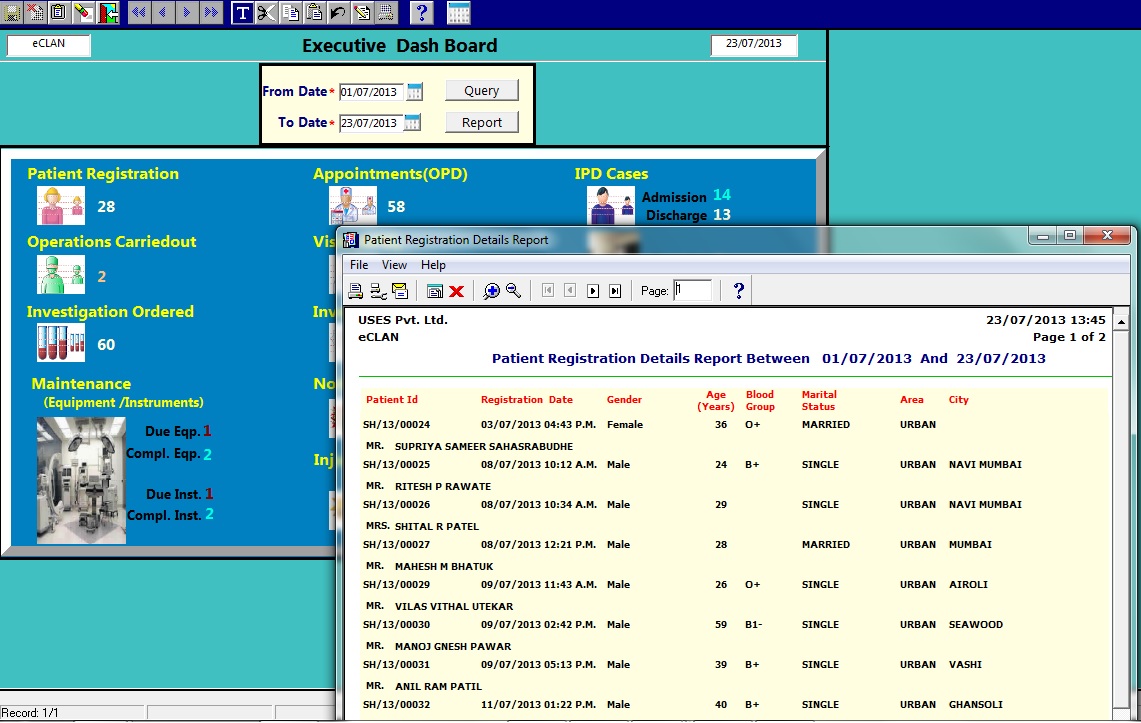Open the From Date calendar picker
Screen dimensions: 1141x723
414,92
